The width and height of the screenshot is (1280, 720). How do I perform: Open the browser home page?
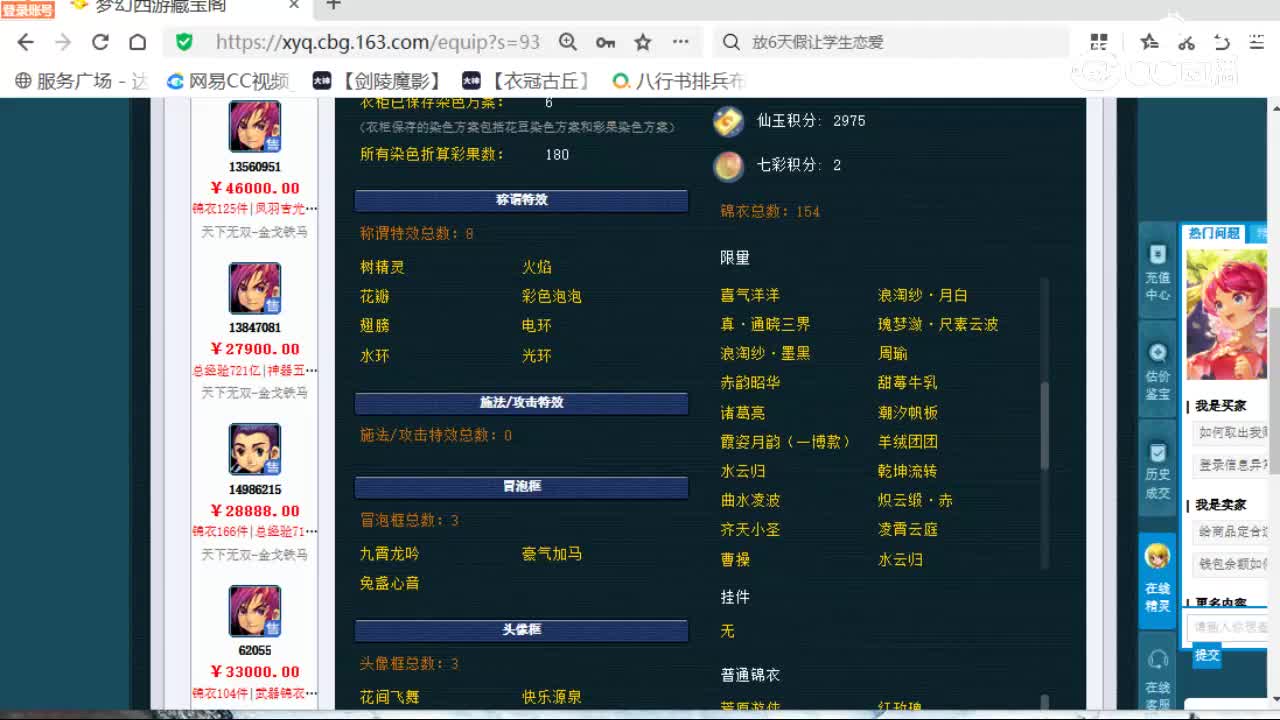click(138, 42)
